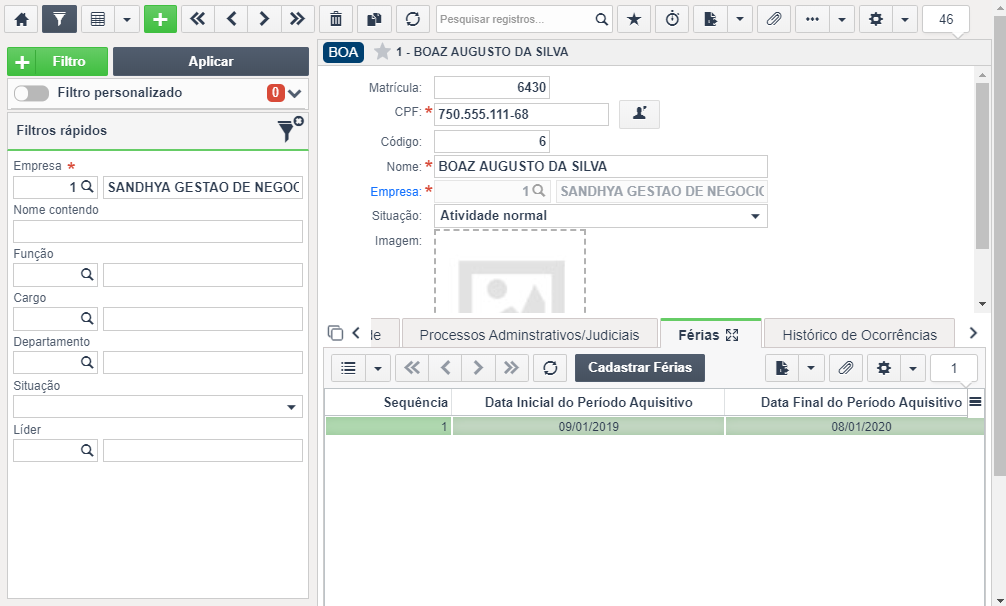The image size is (1006, 606).
Task: Refresh the main record list
Action: coord(413,19)
